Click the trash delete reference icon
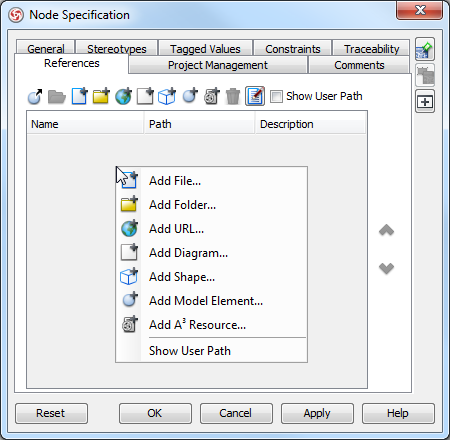The width and height of the screenshot is (450, 440). (x=233, y=97)
